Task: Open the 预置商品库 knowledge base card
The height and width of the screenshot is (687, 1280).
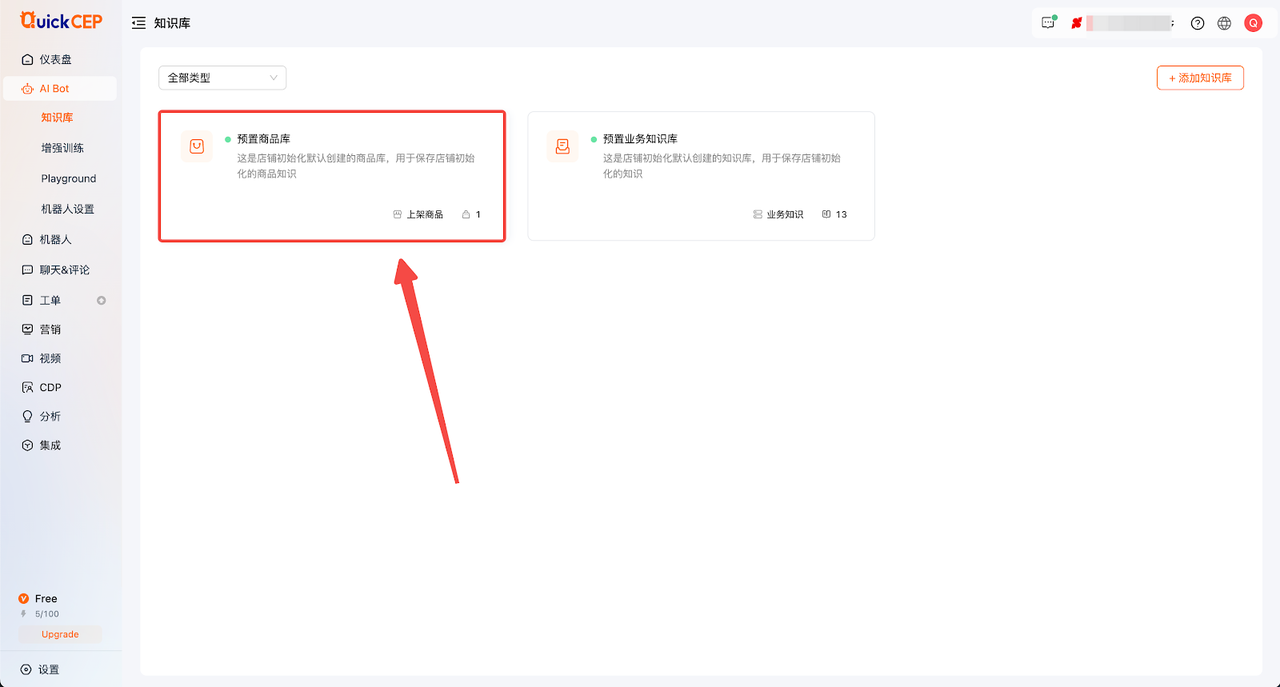Action: pyautogui.click(x=331, y=175)
